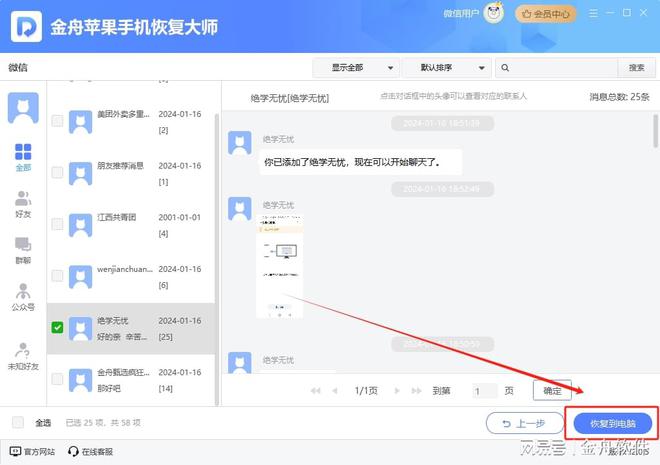This screenshot has height=465, width=660.
Task: Open the WeChat user avatar icon
Action: [493, 13]
